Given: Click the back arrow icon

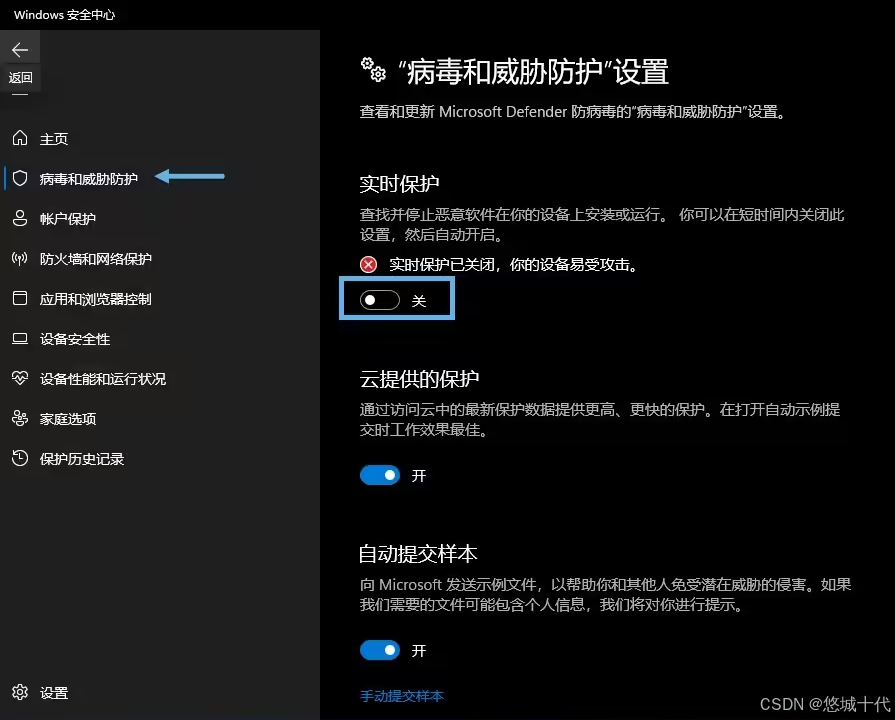Looking at the screenshot, I should tap(20, 50).
